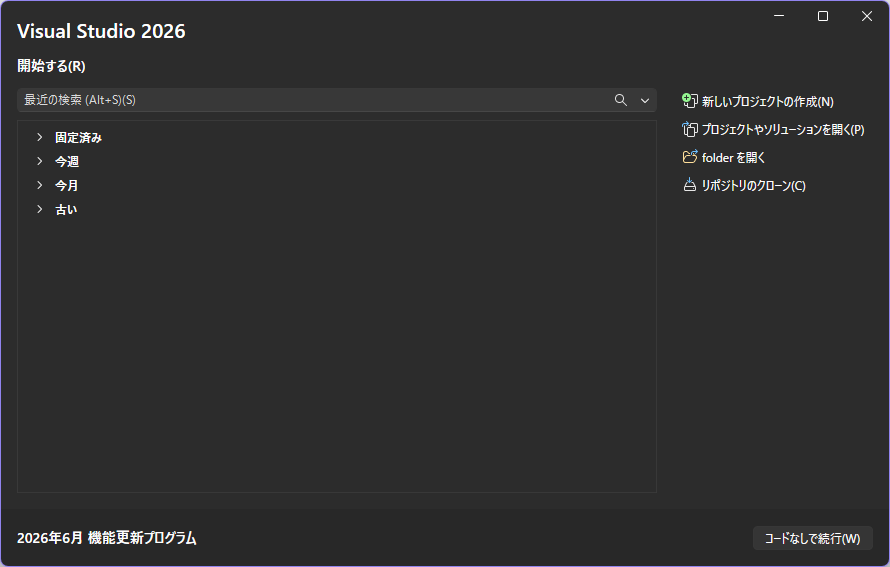Click 新しいプロジェクトの作成(N) link text
The height and width of the screenshot is (567, 890).
(x=767, y=102)
